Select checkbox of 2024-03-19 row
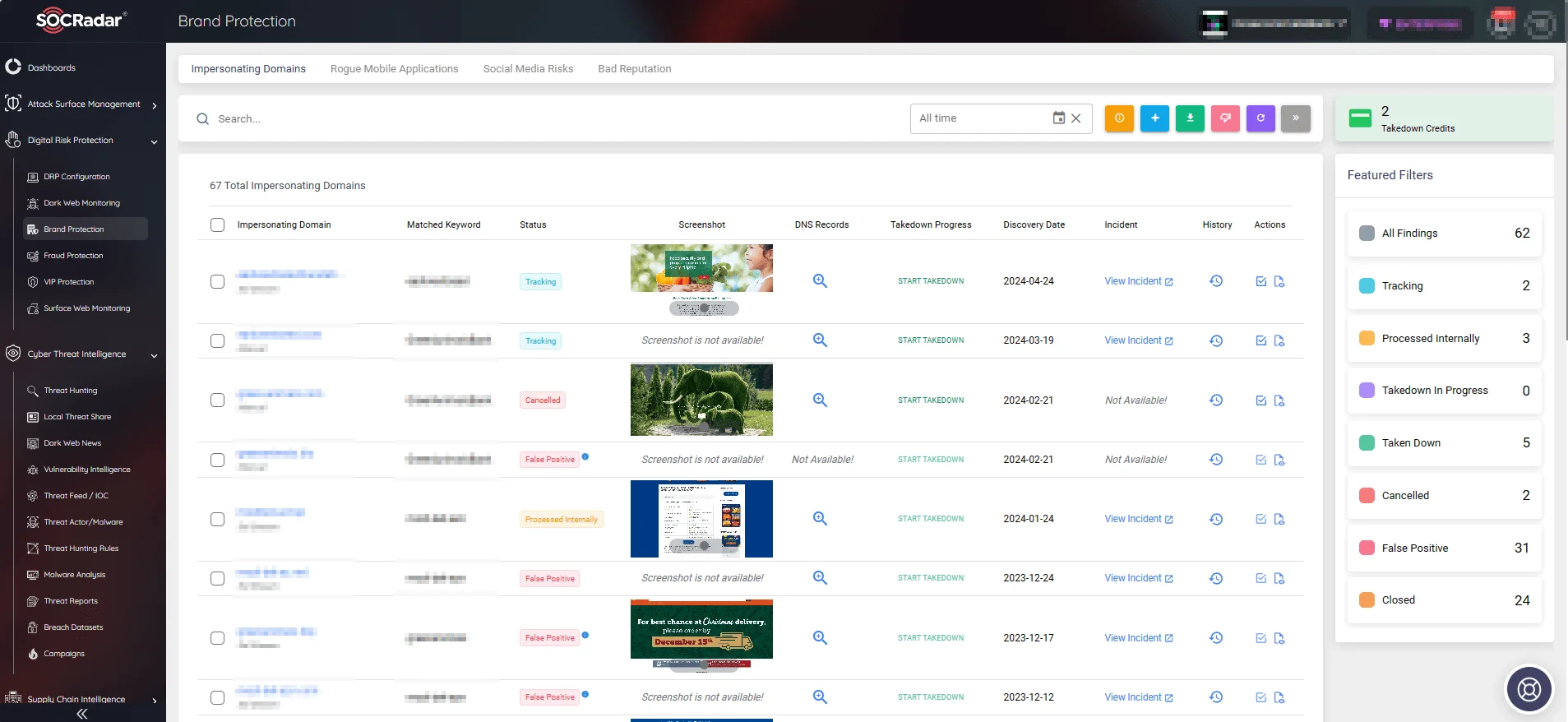This screenshot has height=722, width=1568. point(217,340)
